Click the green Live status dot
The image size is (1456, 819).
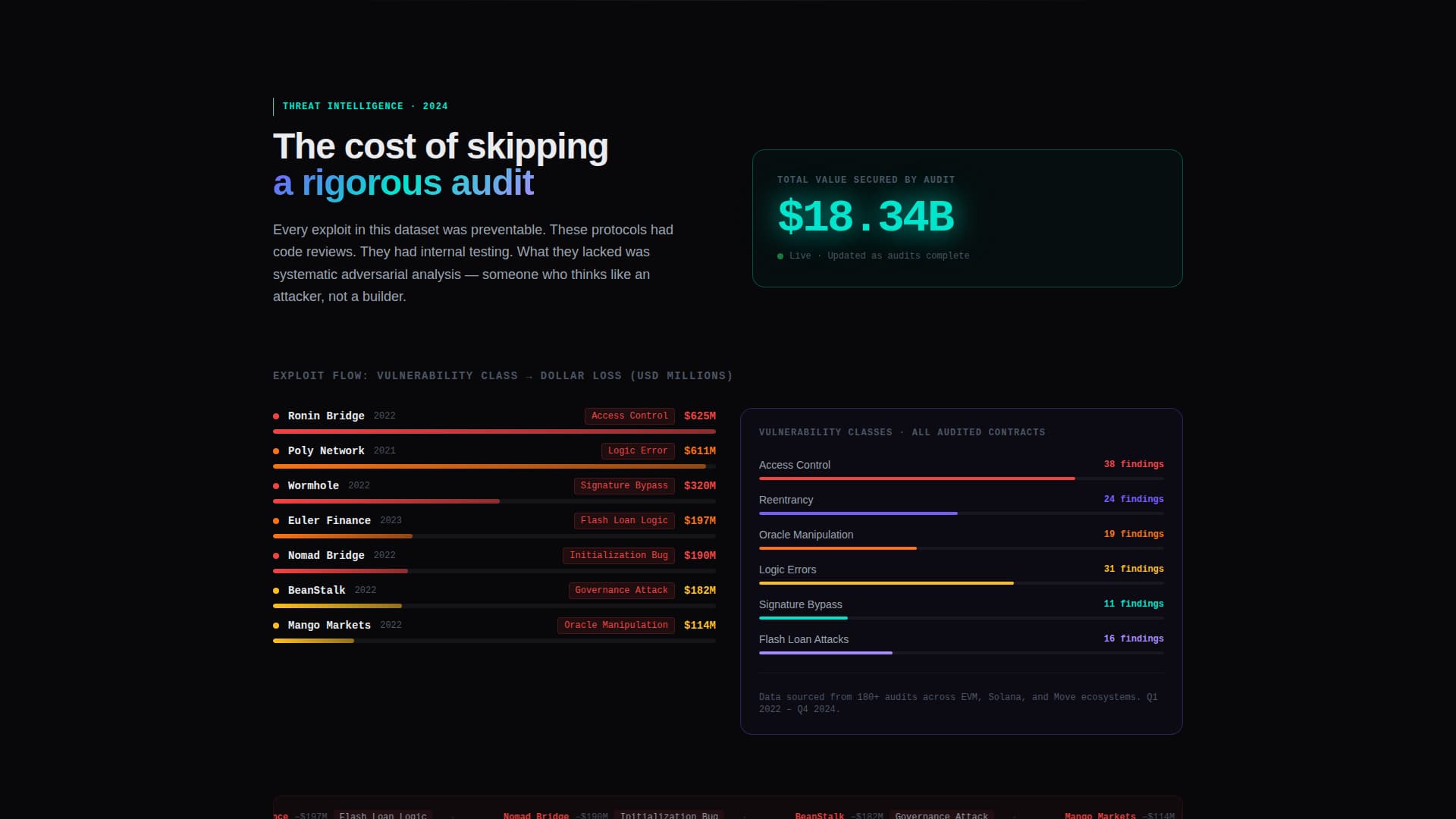coord(780,256)
